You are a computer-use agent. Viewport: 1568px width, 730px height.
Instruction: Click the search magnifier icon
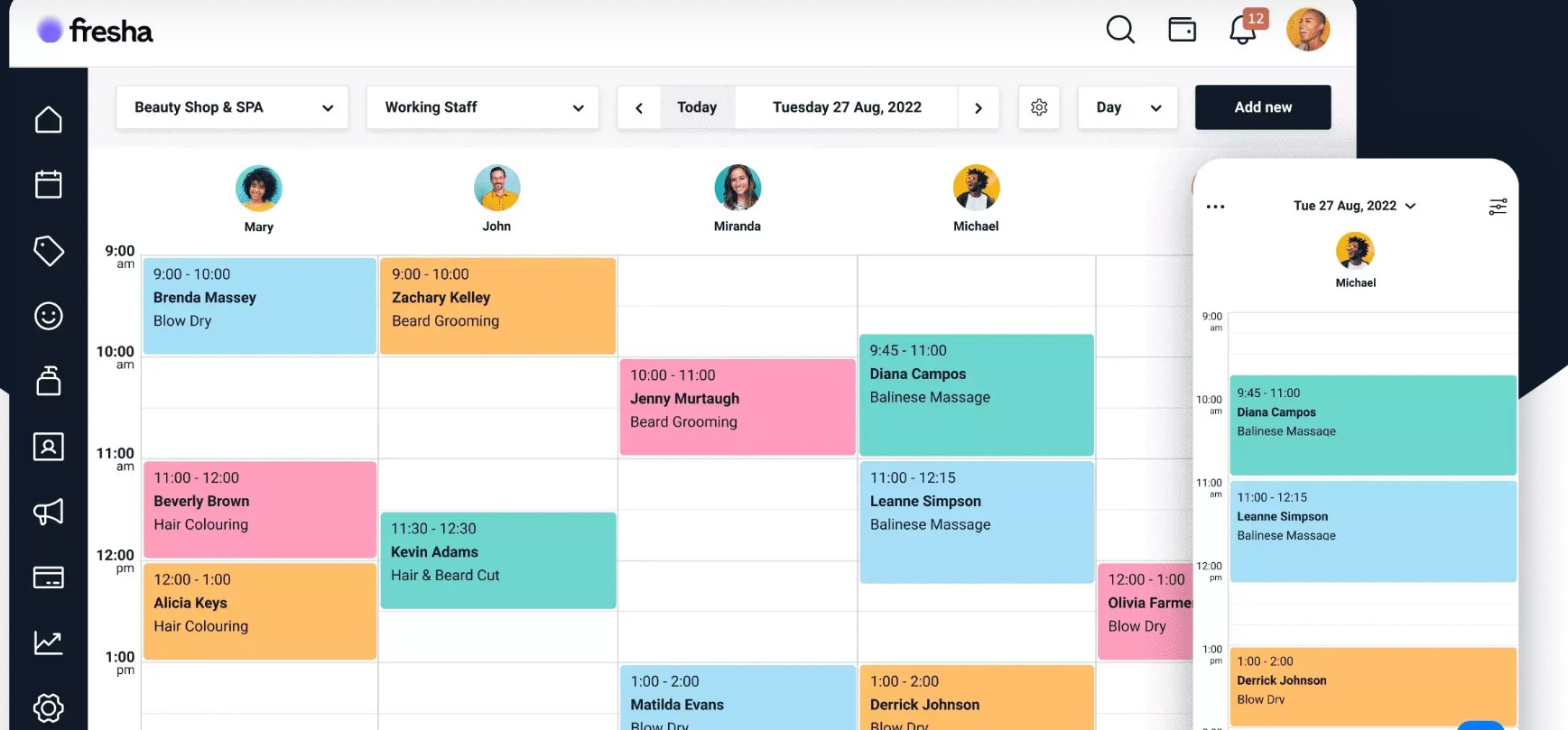(x=1120, y=30)
